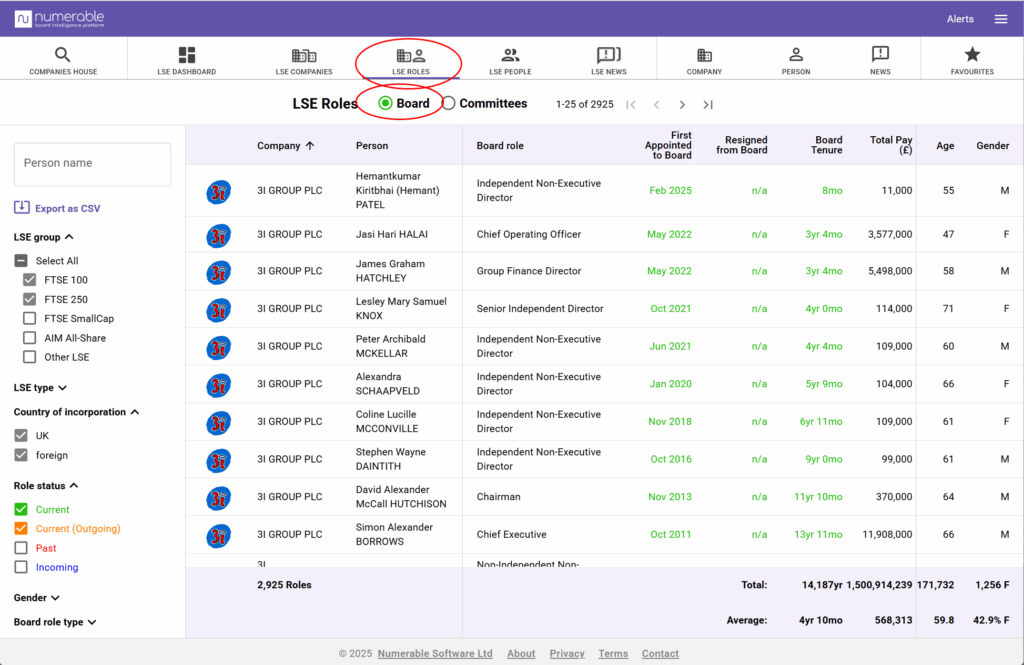Enable the FTSE SmallCap checkbox

click(x=30, y=318)
